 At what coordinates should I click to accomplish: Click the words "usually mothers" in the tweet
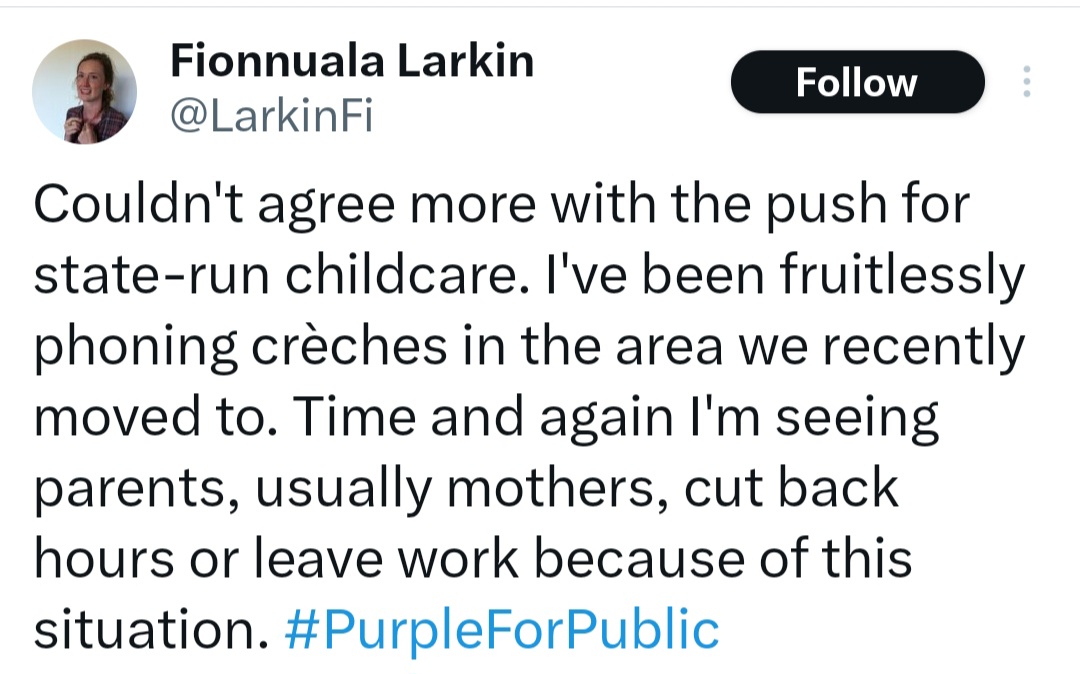tap(455, 488)
